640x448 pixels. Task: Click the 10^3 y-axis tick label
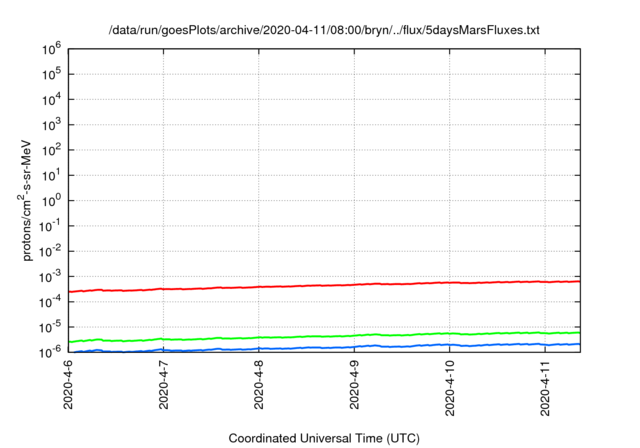(51, 125)
